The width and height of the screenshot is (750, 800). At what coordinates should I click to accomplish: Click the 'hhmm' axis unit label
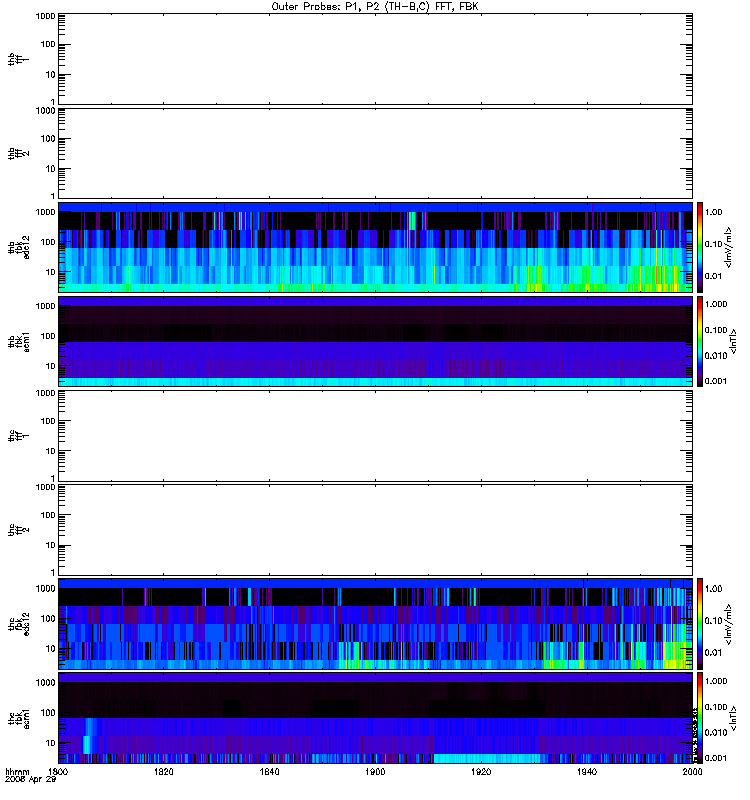(x=17, y=771)
